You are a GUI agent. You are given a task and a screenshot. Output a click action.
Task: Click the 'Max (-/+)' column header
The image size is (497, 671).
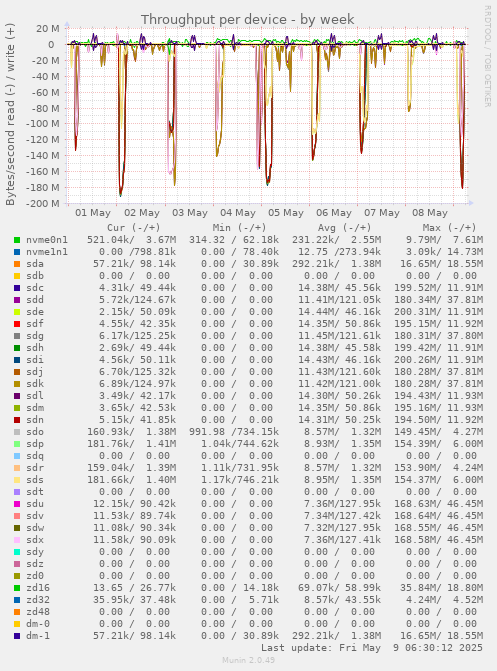tap(449, 228)
